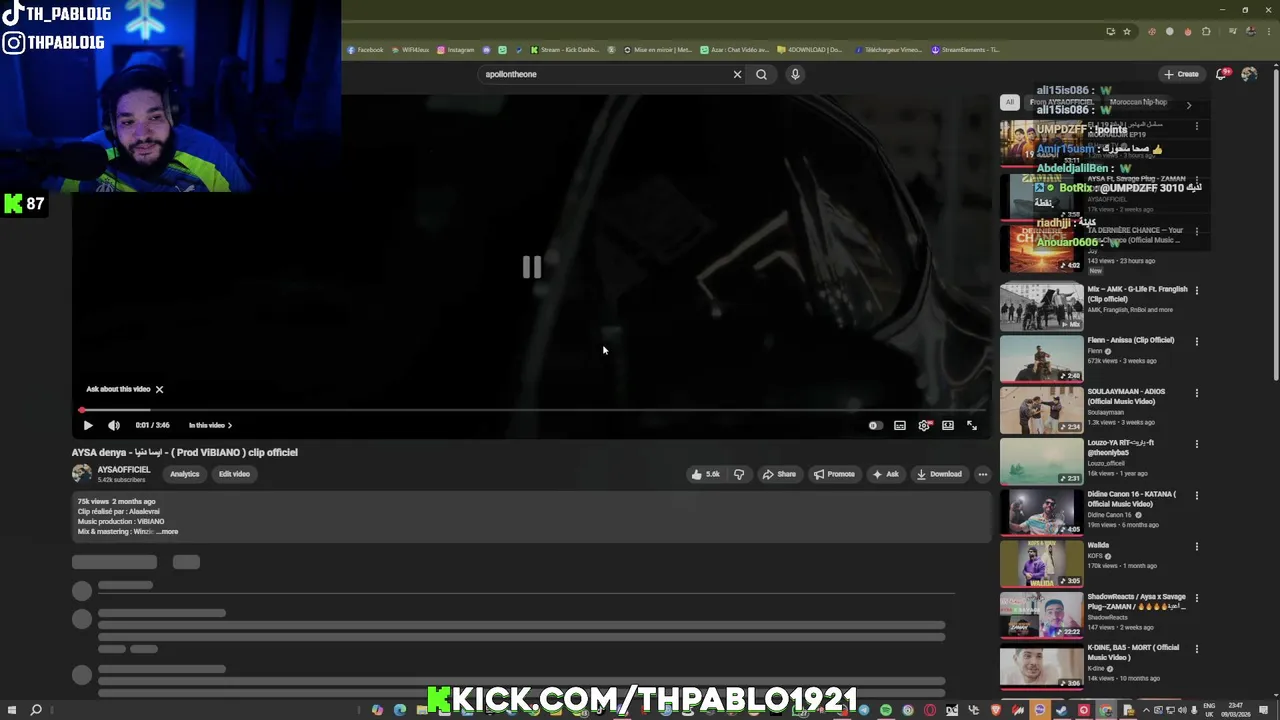Close the 'Ask about this video' chip

click(x=159, y=389)
